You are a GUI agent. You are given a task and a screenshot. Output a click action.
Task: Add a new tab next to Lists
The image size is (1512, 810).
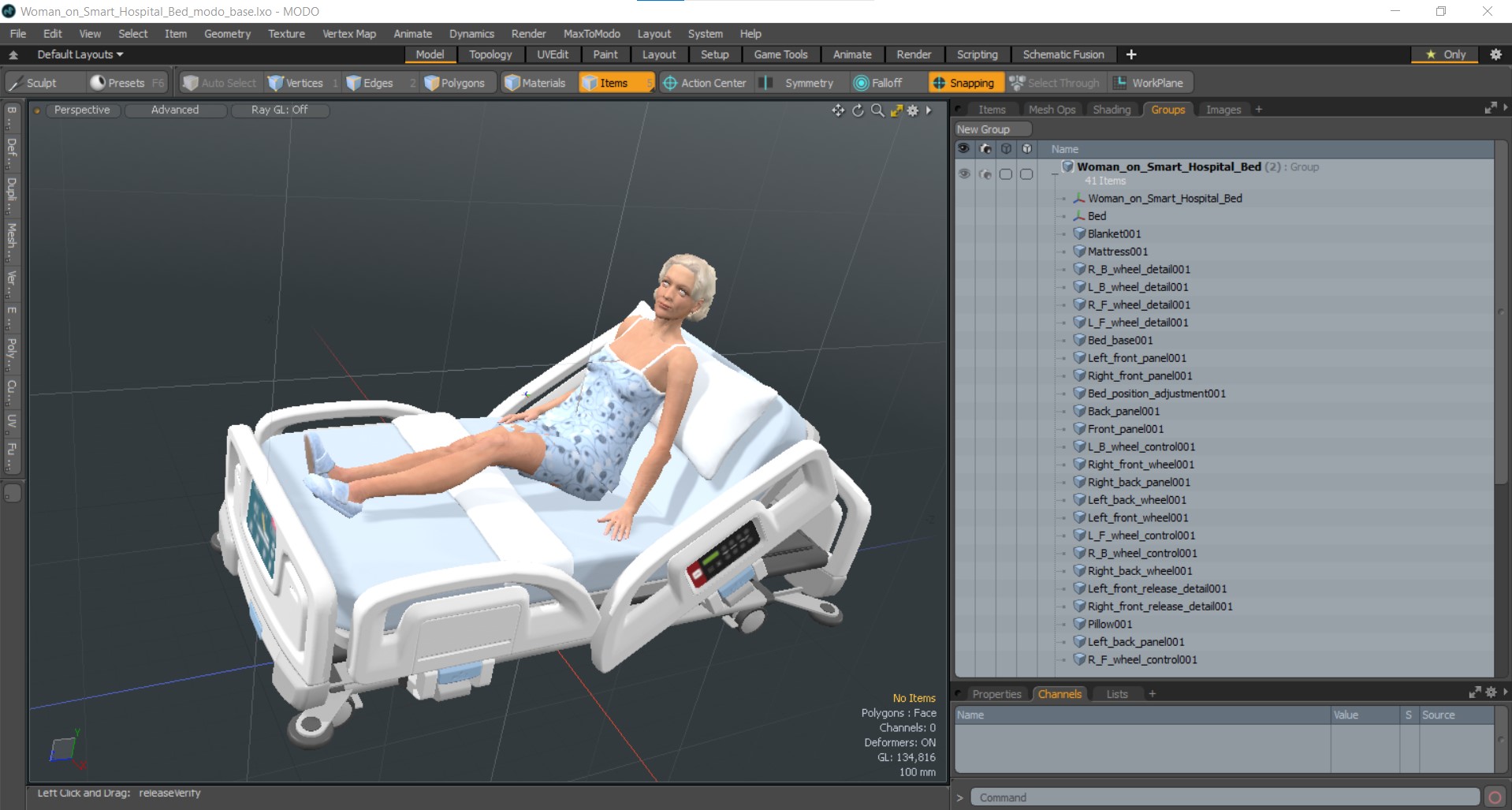pyautogui.click(x=1152, y=694)
